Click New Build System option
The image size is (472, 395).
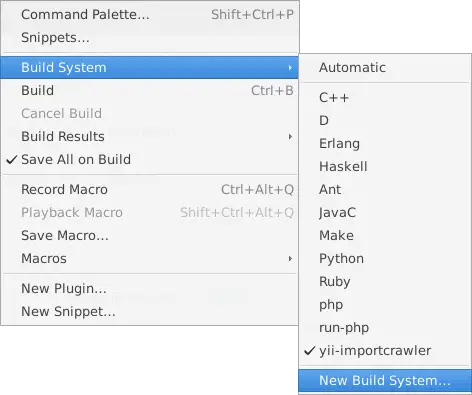pos(385,380)
